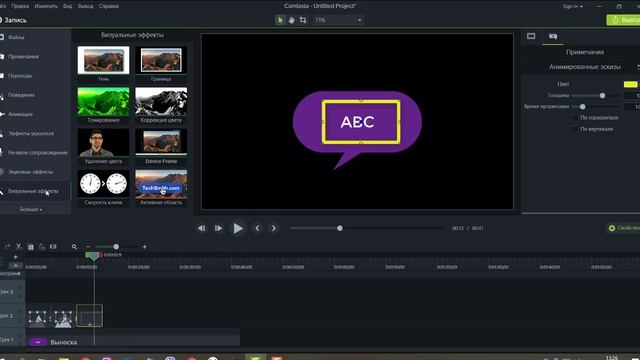
Task: Select the Тень shadow effect thumbnail
Action: 103,60
